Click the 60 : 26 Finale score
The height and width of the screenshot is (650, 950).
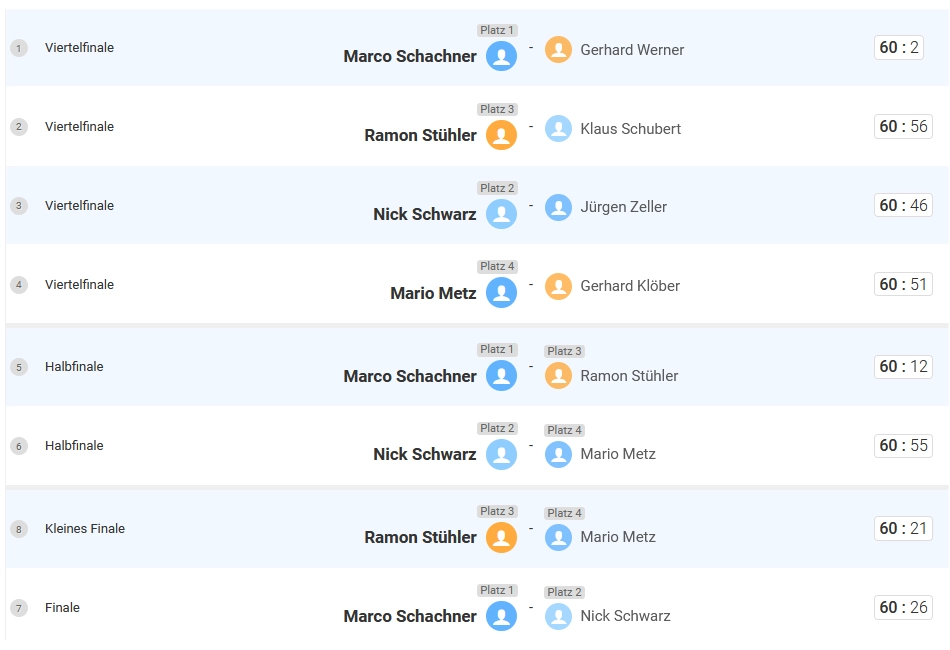pos(903,607)
